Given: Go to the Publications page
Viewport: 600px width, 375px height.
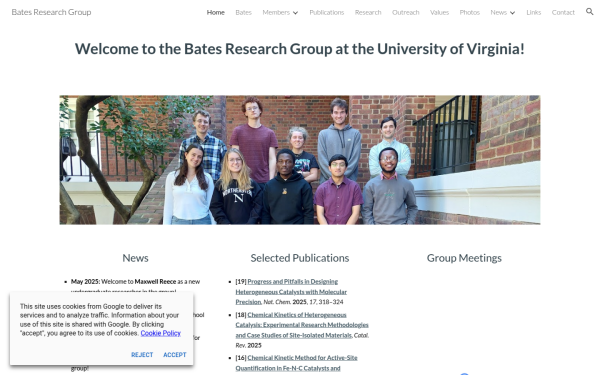Looking at the screenshot, I should pos(326,12).
